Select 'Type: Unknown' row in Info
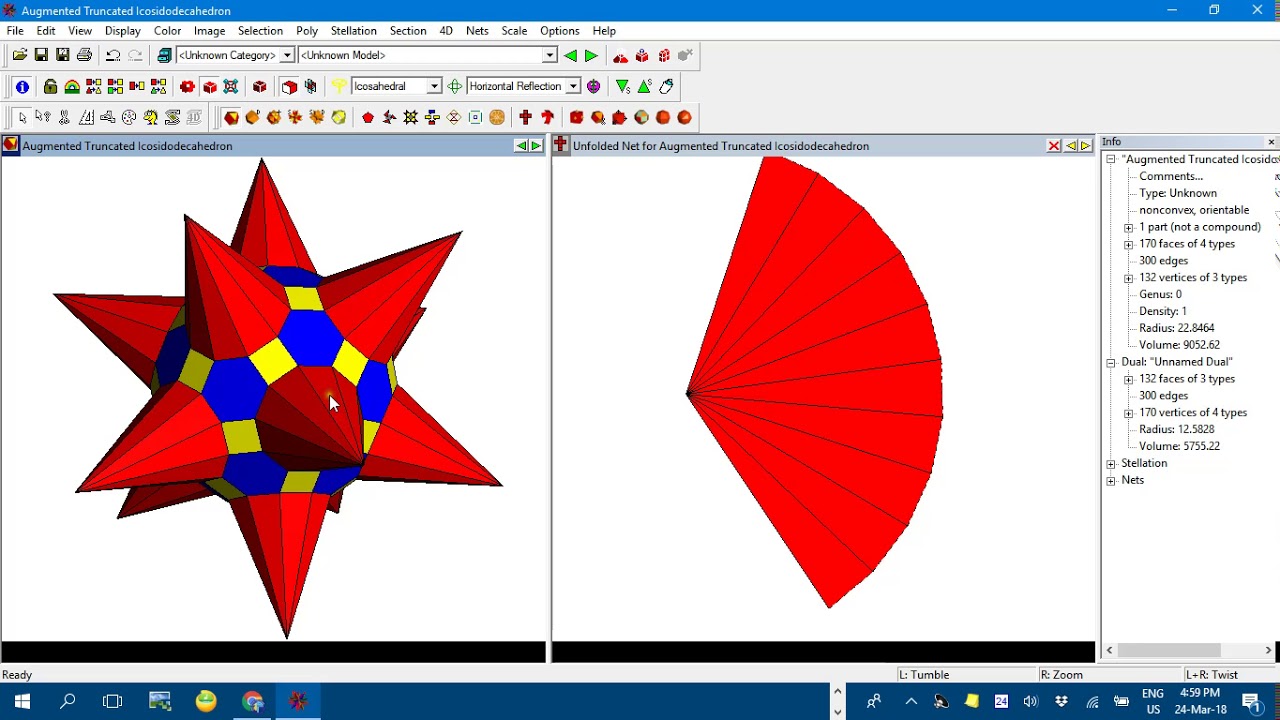The width and height of the screenshot is (1280, 720). tap(1178, 193)
